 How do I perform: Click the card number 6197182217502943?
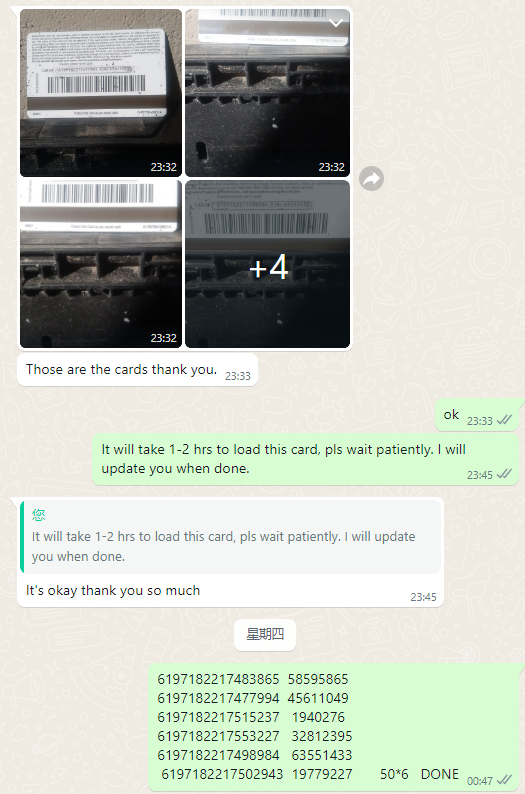[x=222, y=774]
